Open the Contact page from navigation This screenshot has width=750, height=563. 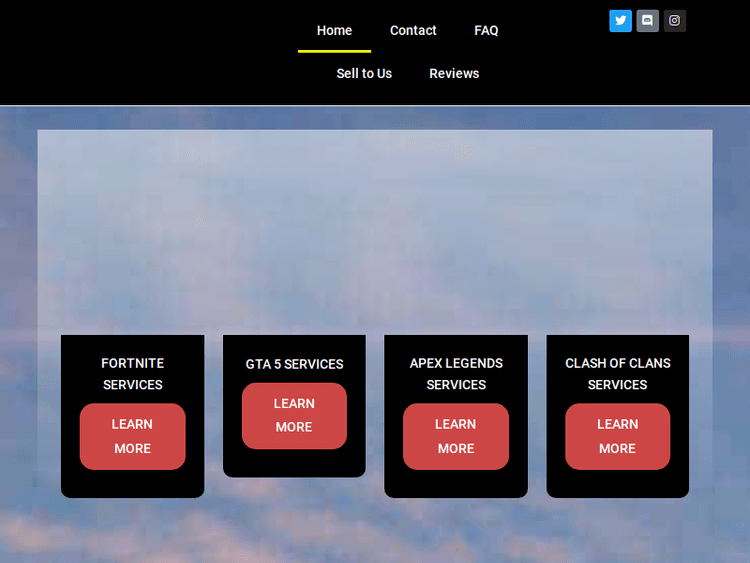point(413,31)
